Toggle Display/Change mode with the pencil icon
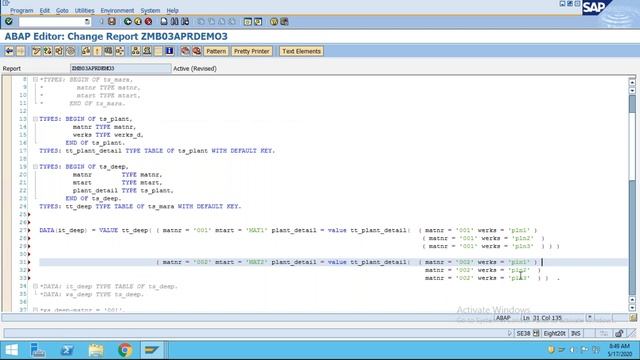This screenshot has height=360, width=640. pos(36,51)
